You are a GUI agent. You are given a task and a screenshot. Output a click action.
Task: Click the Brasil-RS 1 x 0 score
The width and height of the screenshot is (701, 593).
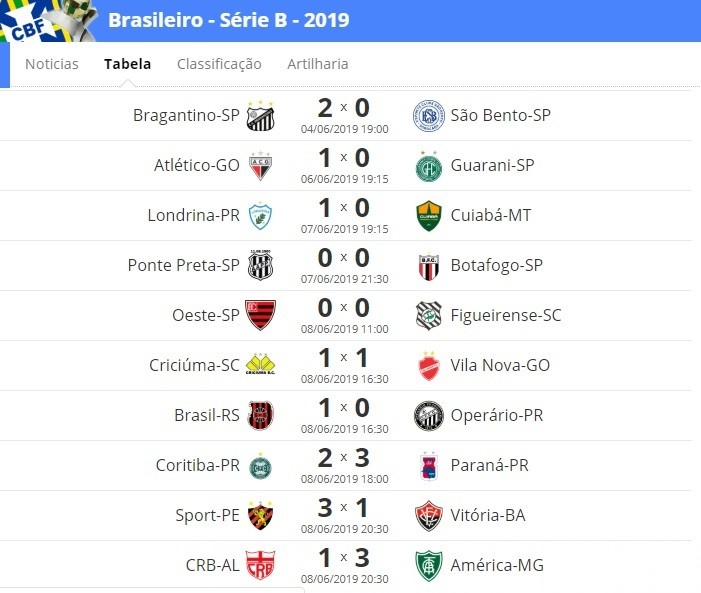pos(344,408)
